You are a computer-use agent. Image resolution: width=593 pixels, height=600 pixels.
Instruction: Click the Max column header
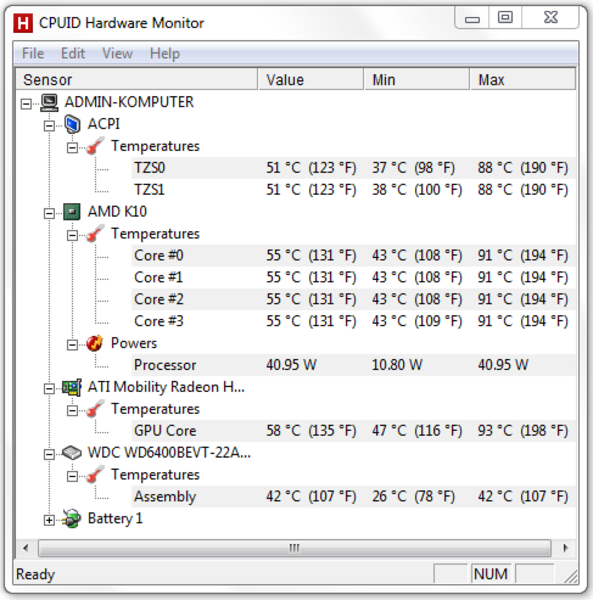[x=523, y=80]
